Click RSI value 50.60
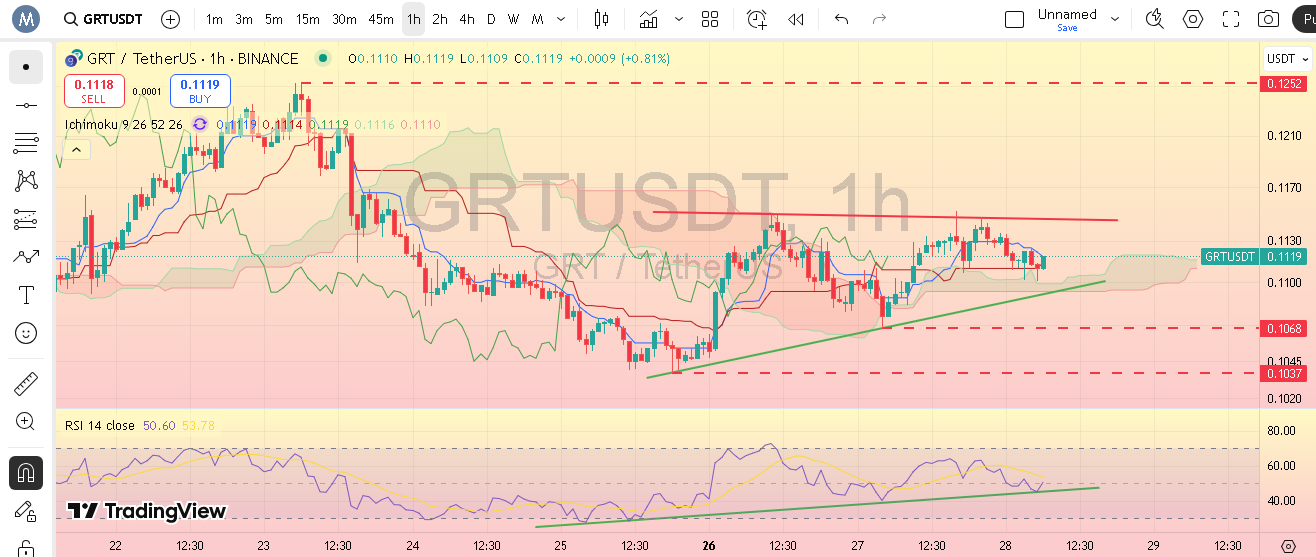The height and width of the screenshot is (557, 1316). click(x=159, y=426)
